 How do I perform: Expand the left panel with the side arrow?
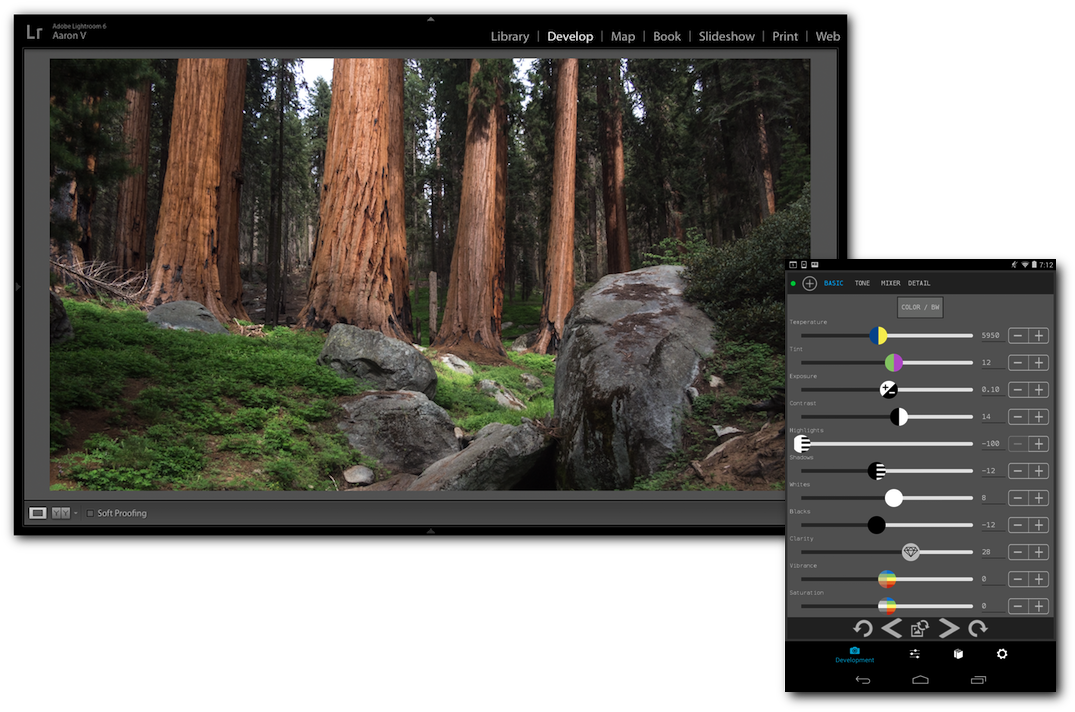[18, 287]
